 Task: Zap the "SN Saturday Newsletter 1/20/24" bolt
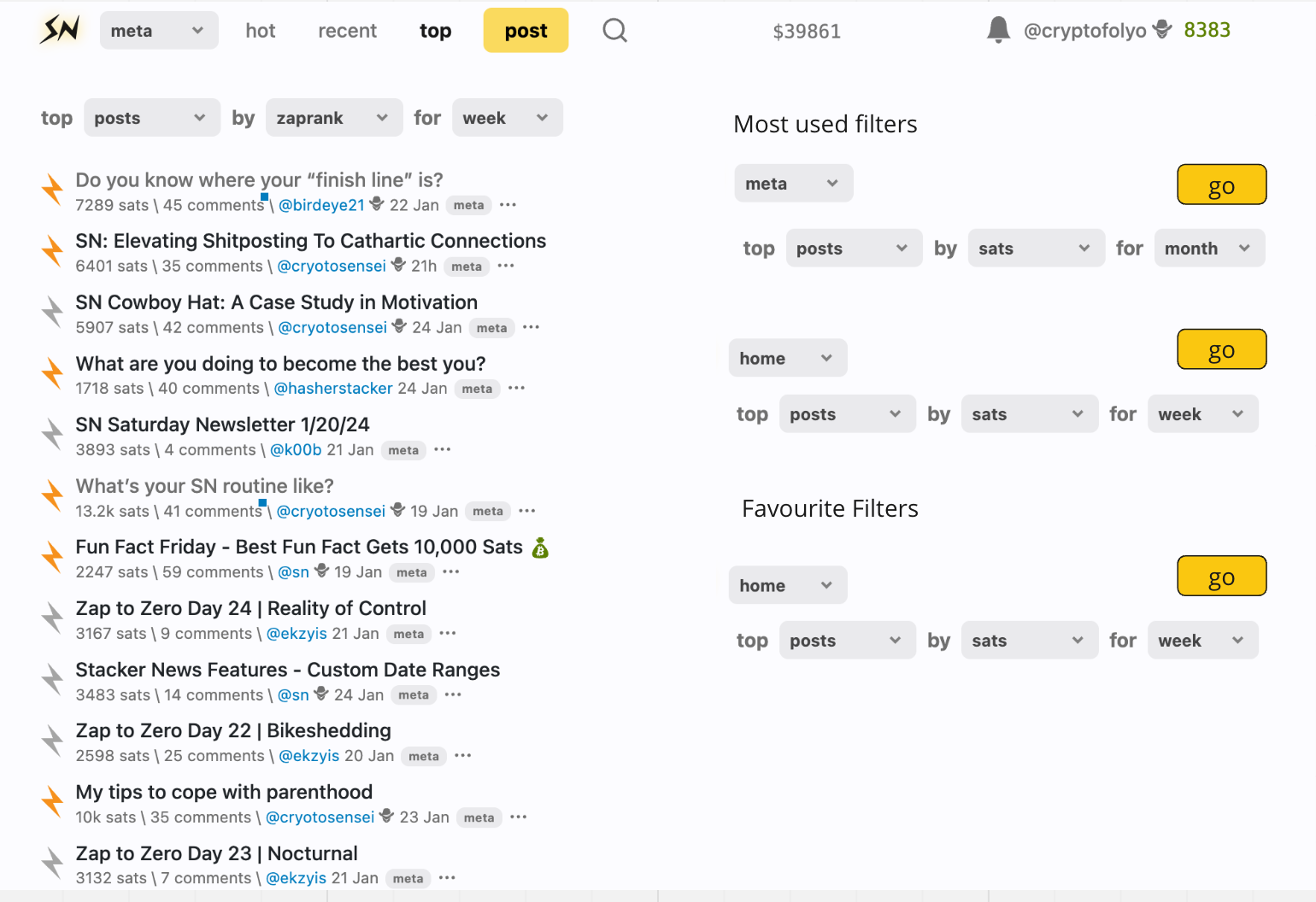coord(53,435)
